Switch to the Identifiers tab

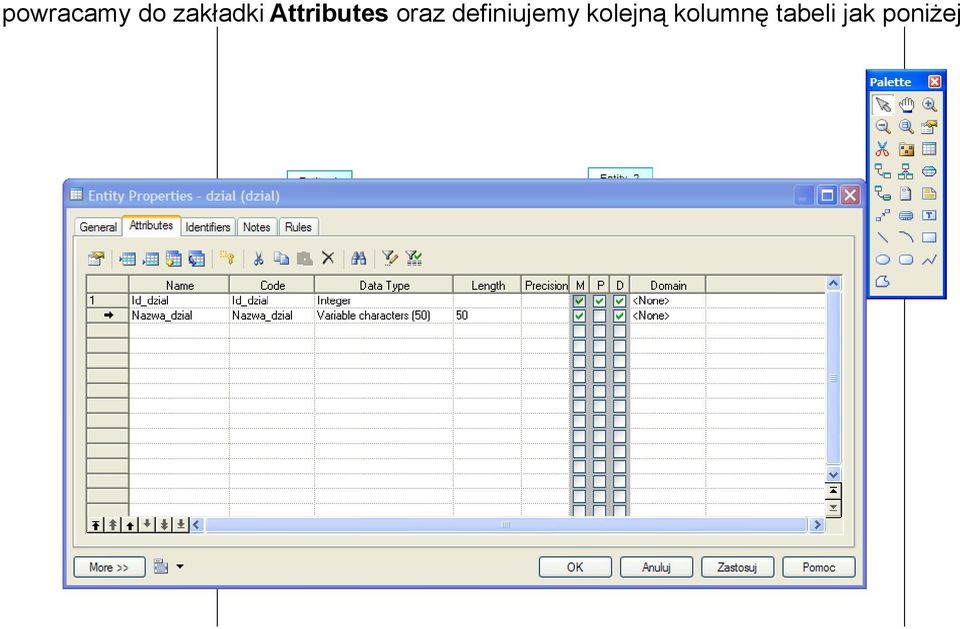[208, 227]
